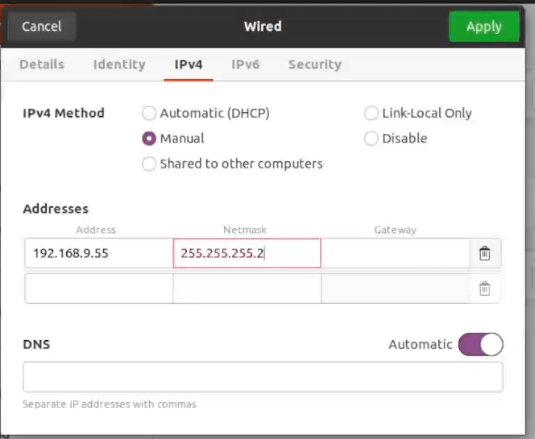This screenshot has height=439, width=535.
Task: Toggle the Automatic DNS switch
Action: click(480, 345)
